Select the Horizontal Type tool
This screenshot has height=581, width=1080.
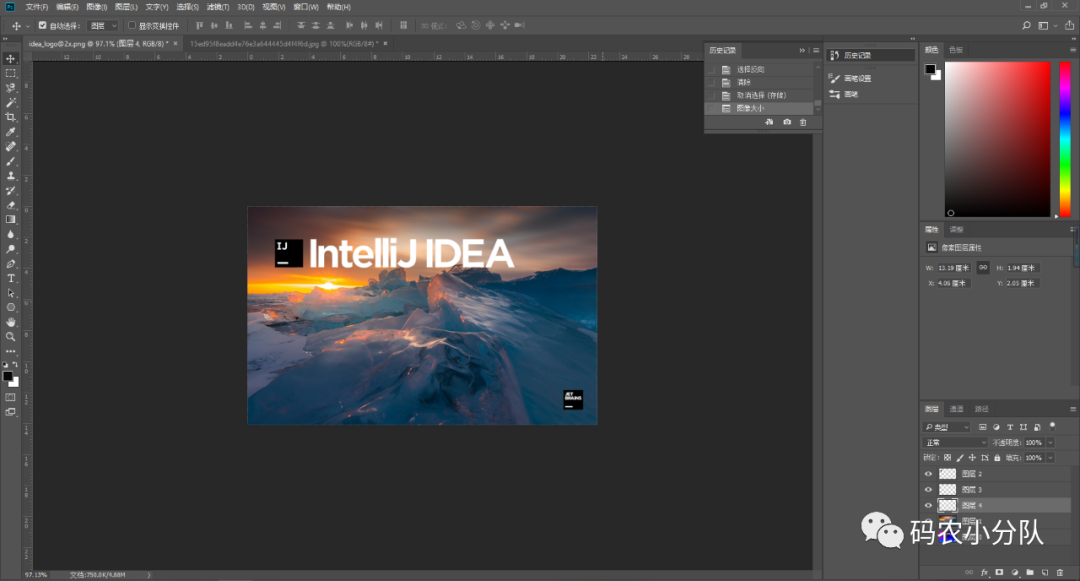(x=10, y=278)
